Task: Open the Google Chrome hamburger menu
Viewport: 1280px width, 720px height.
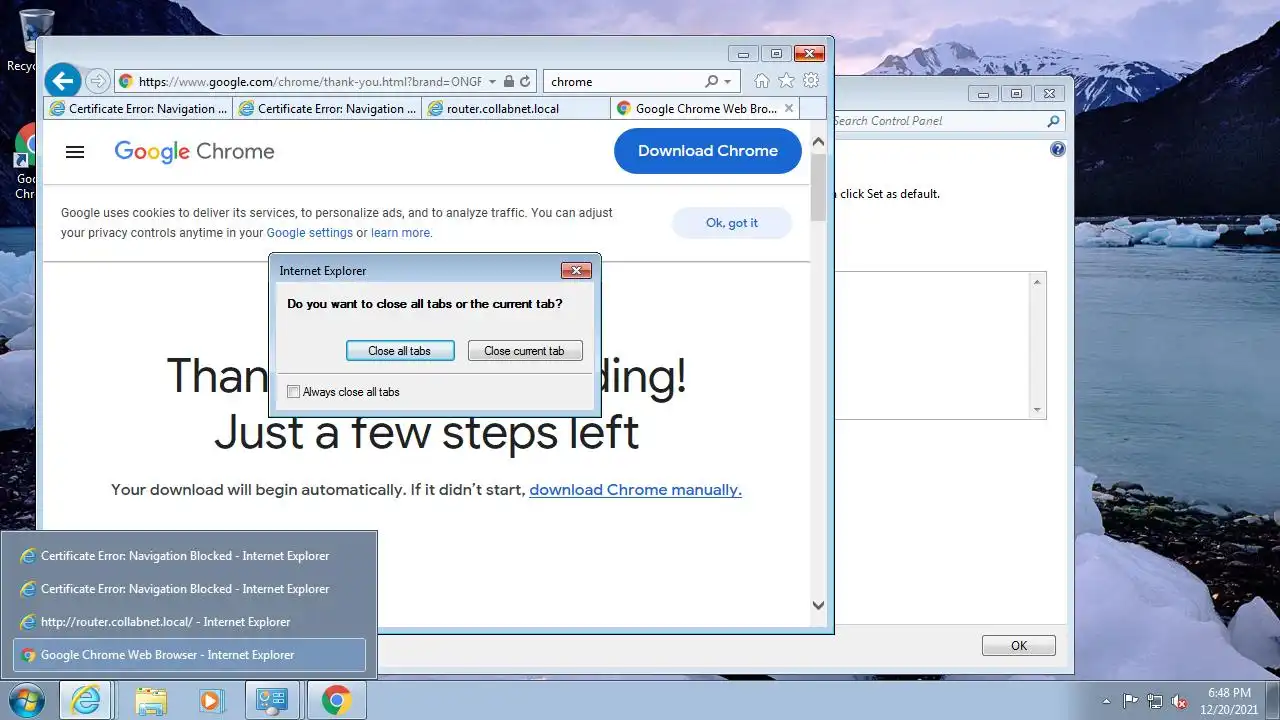Action: 75,152
